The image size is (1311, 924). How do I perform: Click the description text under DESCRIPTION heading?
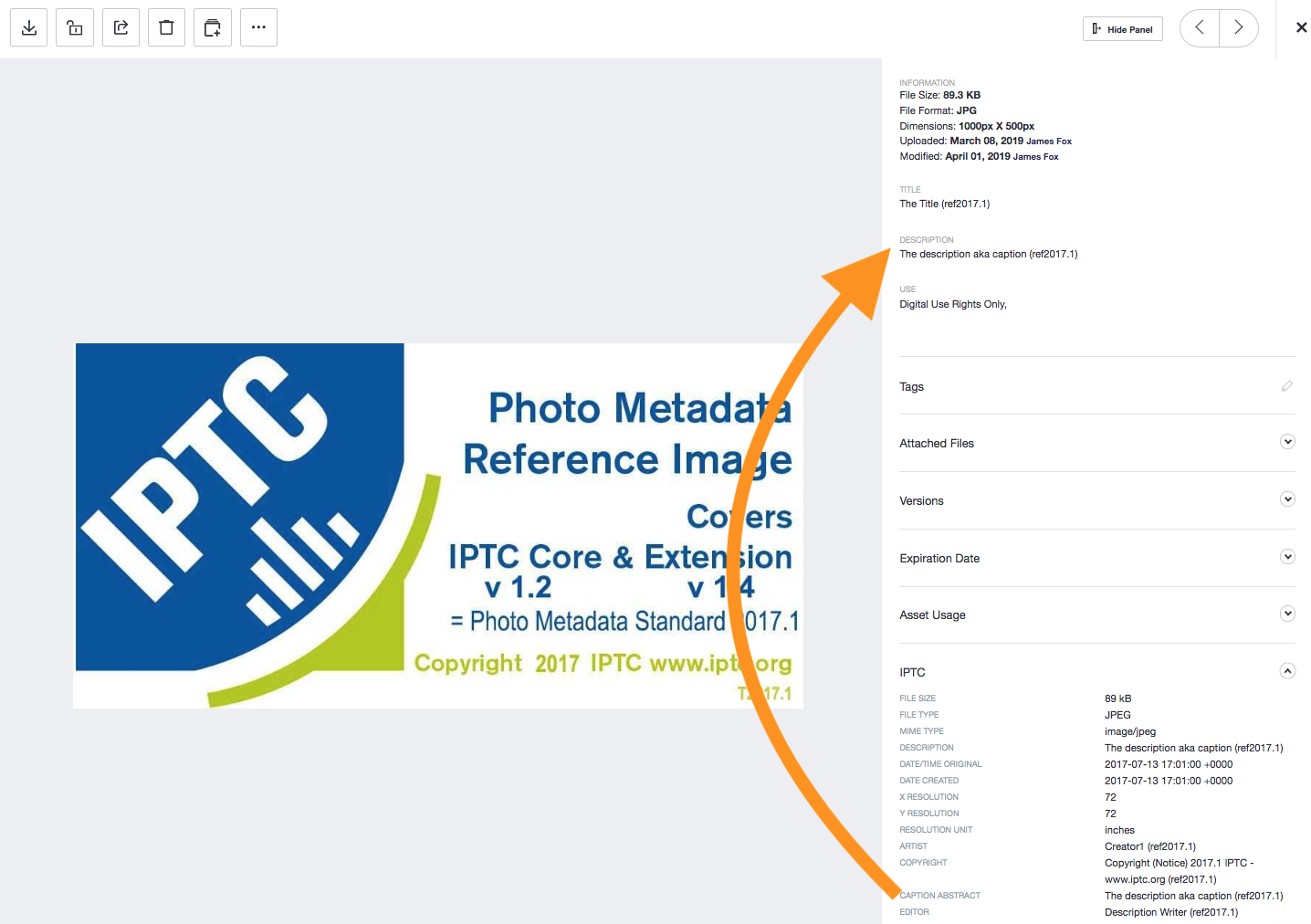[989, 254]
